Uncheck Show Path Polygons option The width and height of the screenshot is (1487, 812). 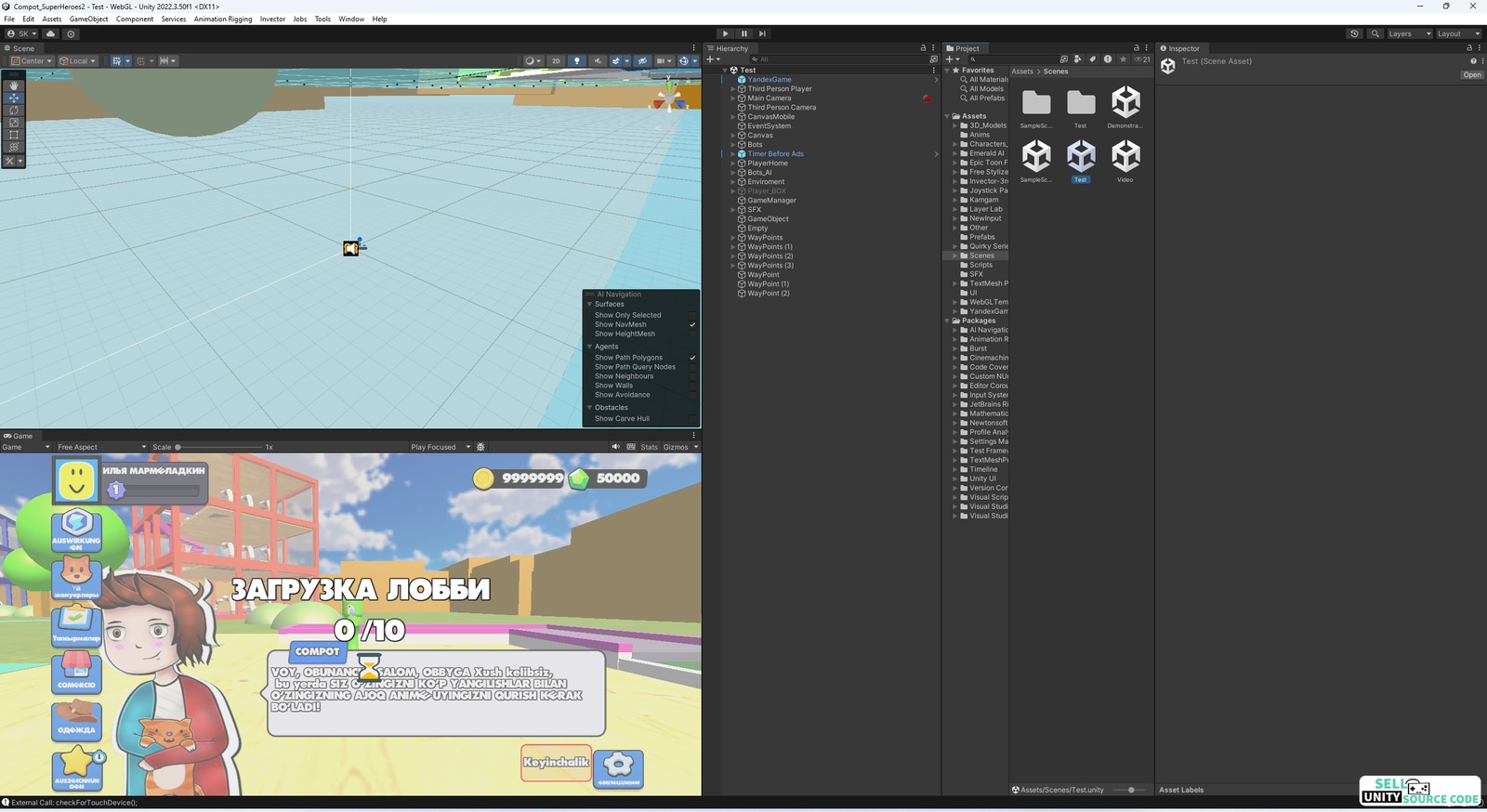point(692,358)
